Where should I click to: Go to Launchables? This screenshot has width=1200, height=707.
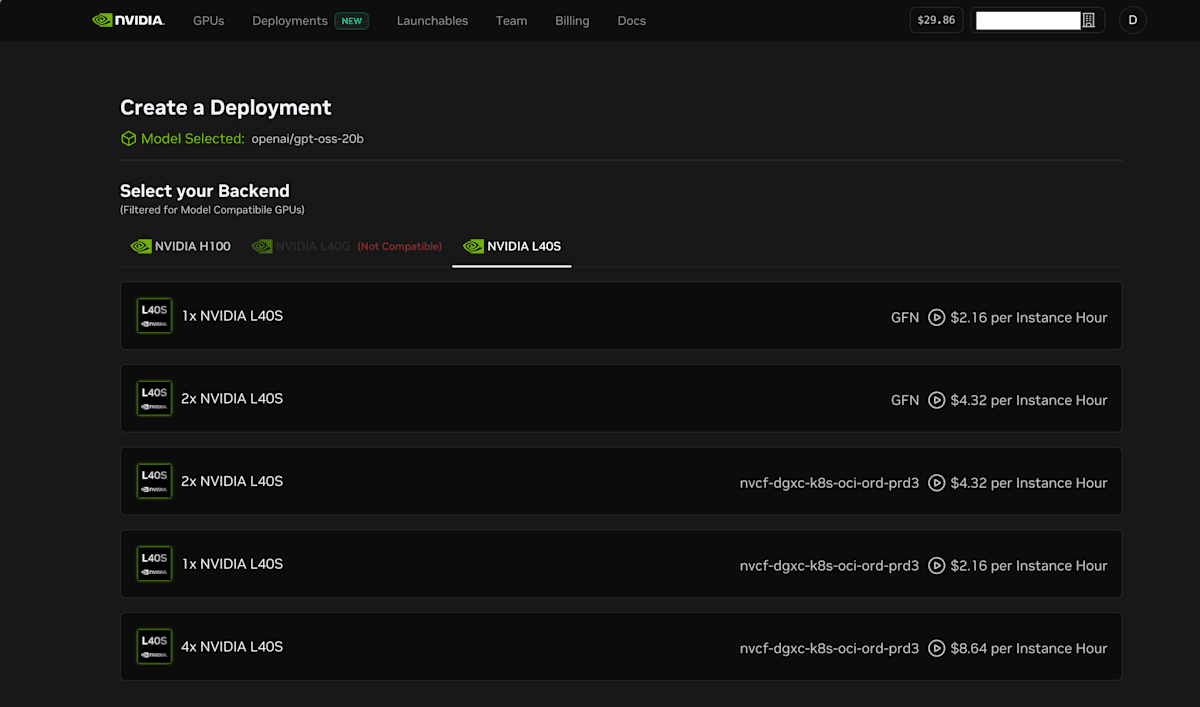(x=432, y=20)
